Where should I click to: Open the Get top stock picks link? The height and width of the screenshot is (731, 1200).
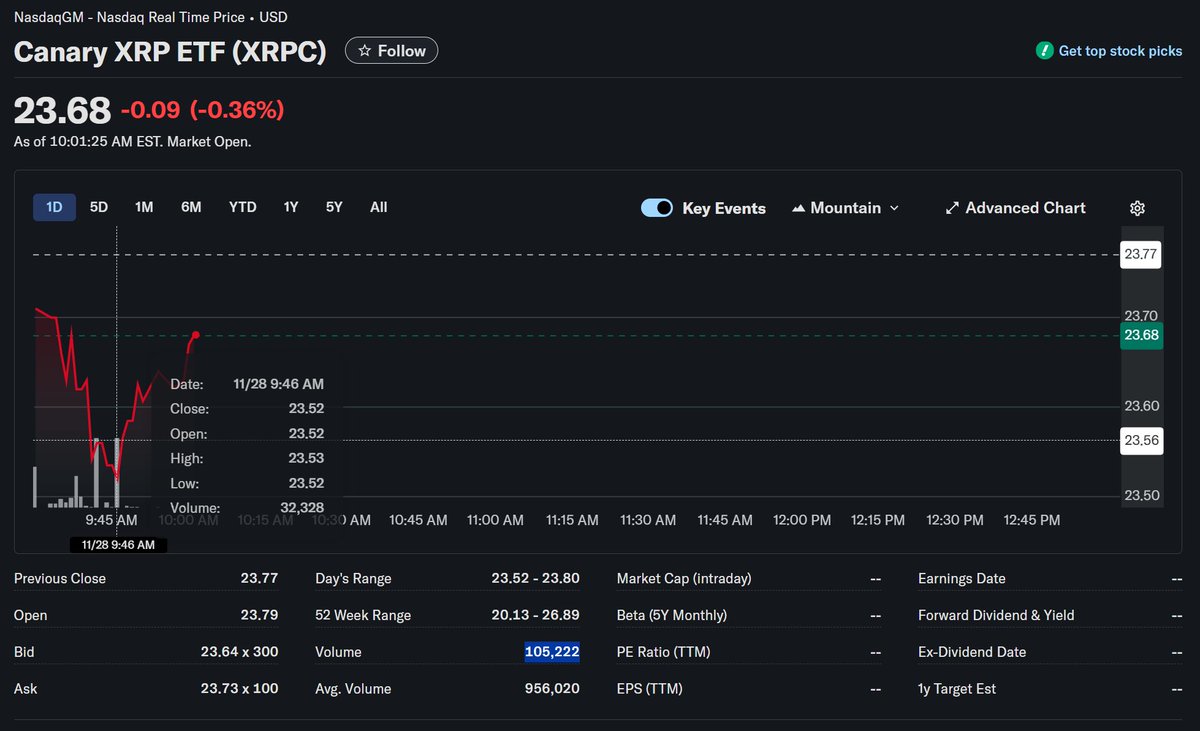pos(1110,51)
